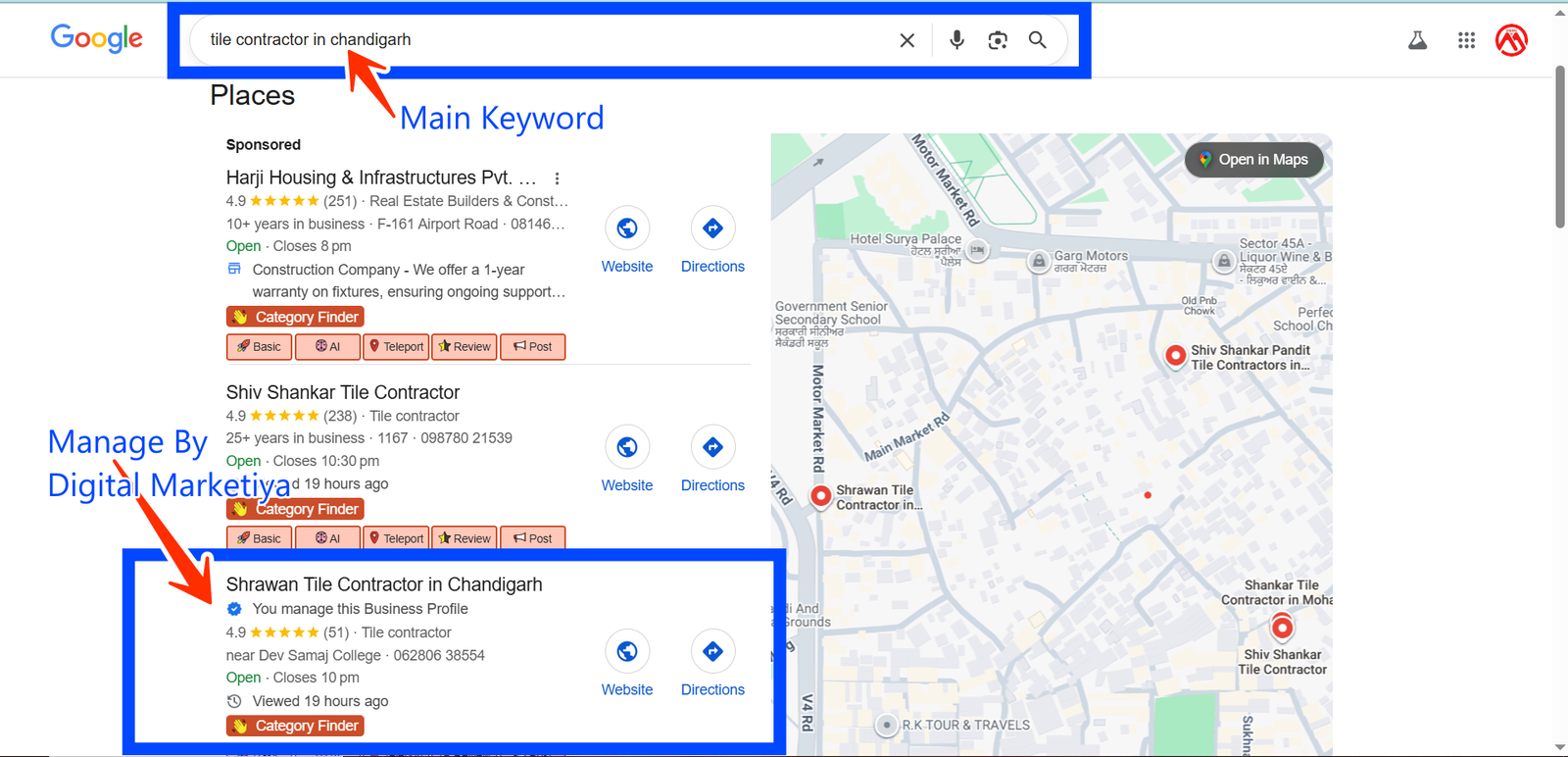Viewport: 1568px width, 757px height.
Task: Open Website for Harji Housing listing
Action: pos(627,240)
